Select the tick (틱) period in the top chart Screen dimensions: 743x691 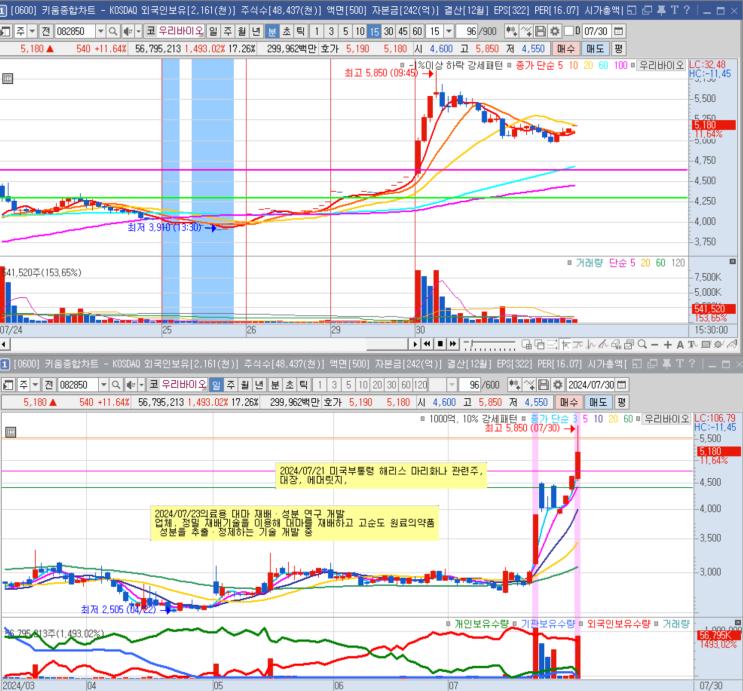[x=300, y=31]
